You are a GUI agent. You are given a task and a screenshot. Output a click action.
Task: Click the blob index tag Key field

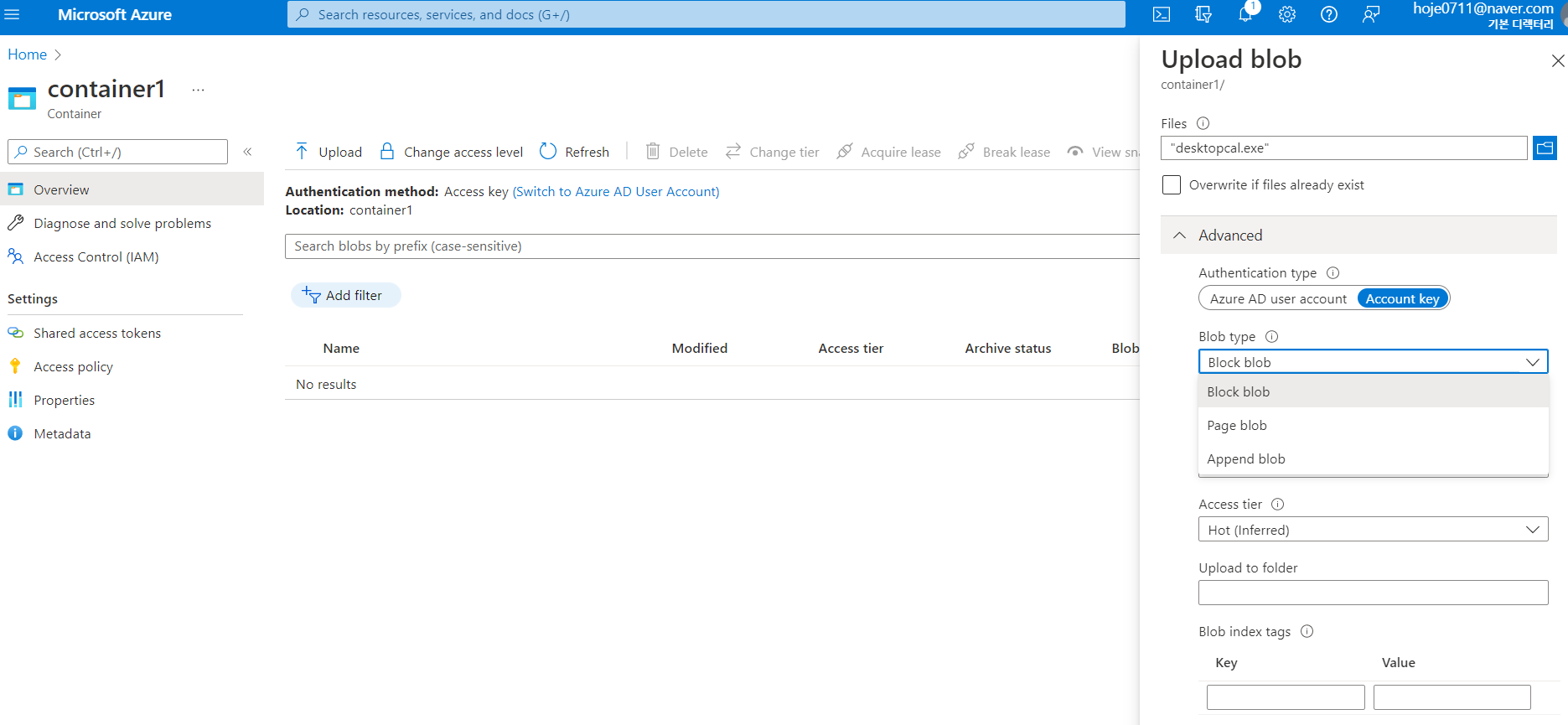tap(1286, 697)
